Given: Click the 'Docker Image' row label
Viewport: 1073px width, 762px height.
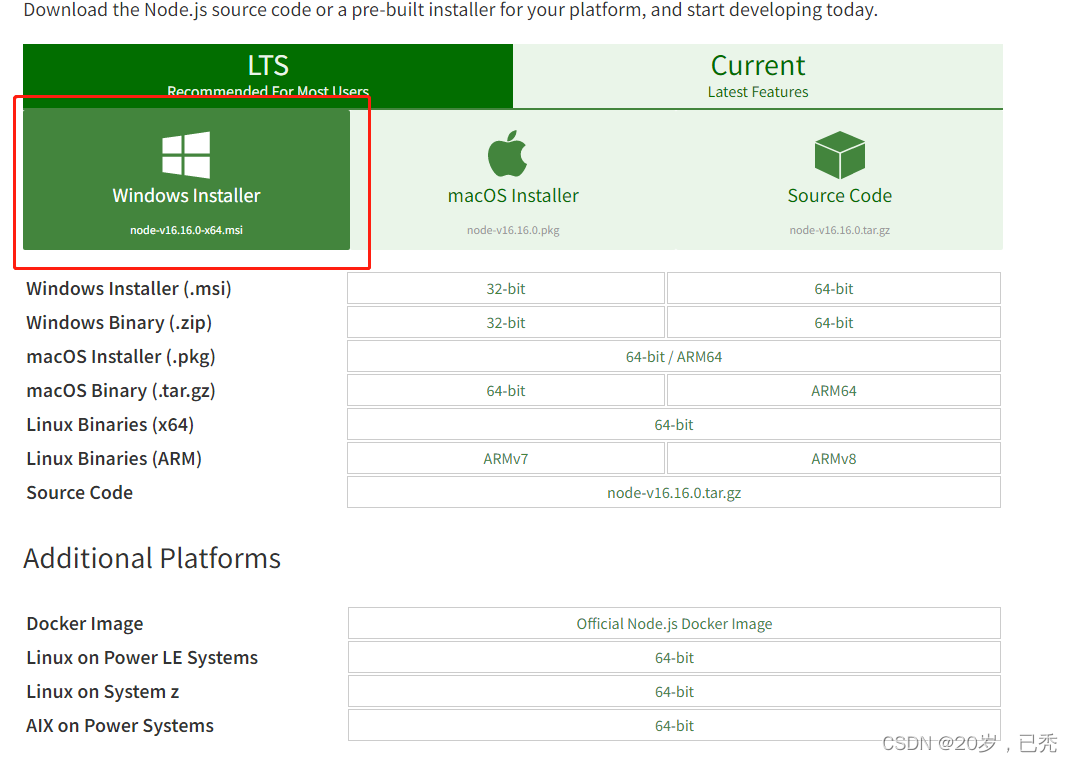Looking at the screenshot, I should point(85,624).
